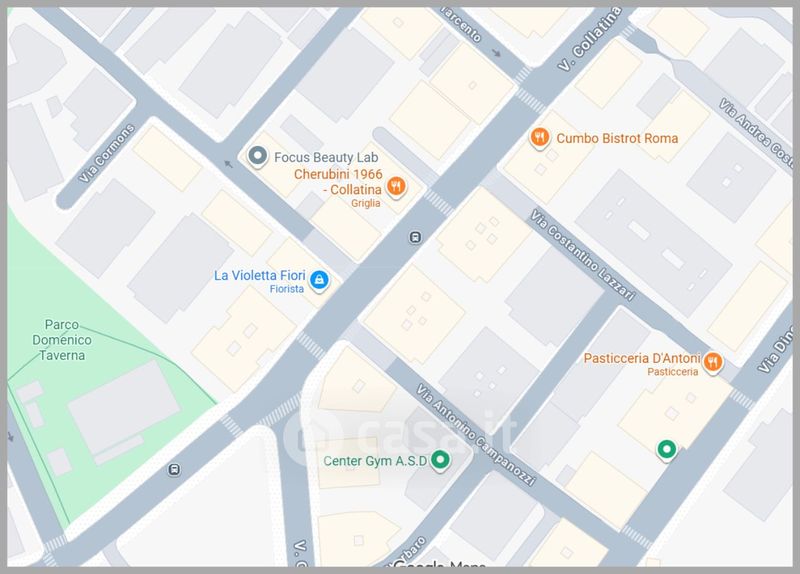Open Cherubini 1966 Collatina restaurant marker
Viewport: 800px width, 574px height.
click(396, 186)
